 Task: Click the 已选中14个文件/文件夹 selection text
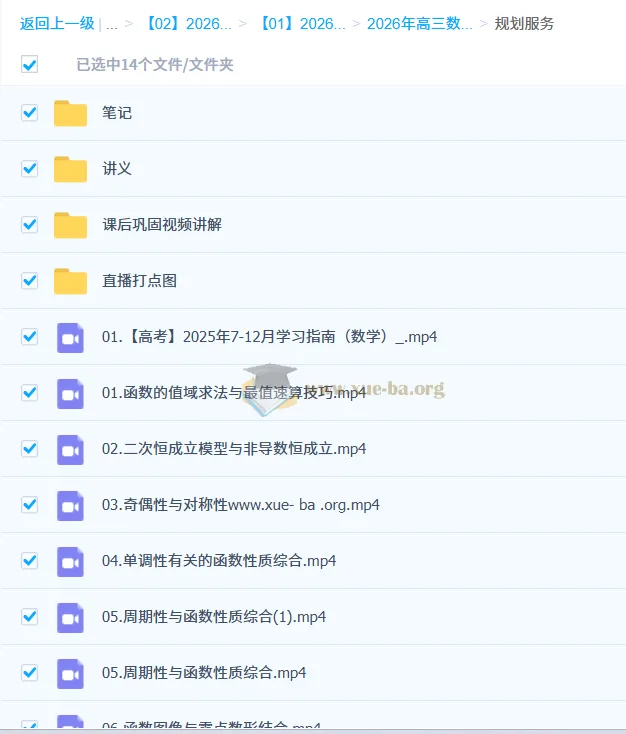coord(155,65)
